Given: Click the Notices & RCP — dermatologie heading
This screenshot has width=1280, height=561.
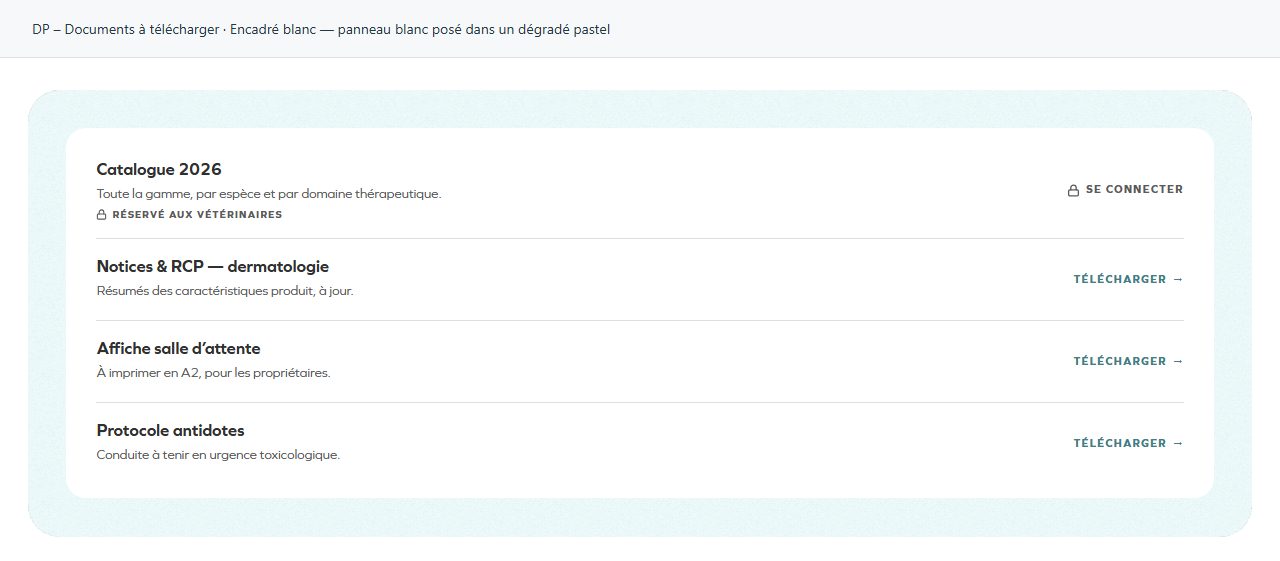Looking at the screenshot, I should [213, 267].
